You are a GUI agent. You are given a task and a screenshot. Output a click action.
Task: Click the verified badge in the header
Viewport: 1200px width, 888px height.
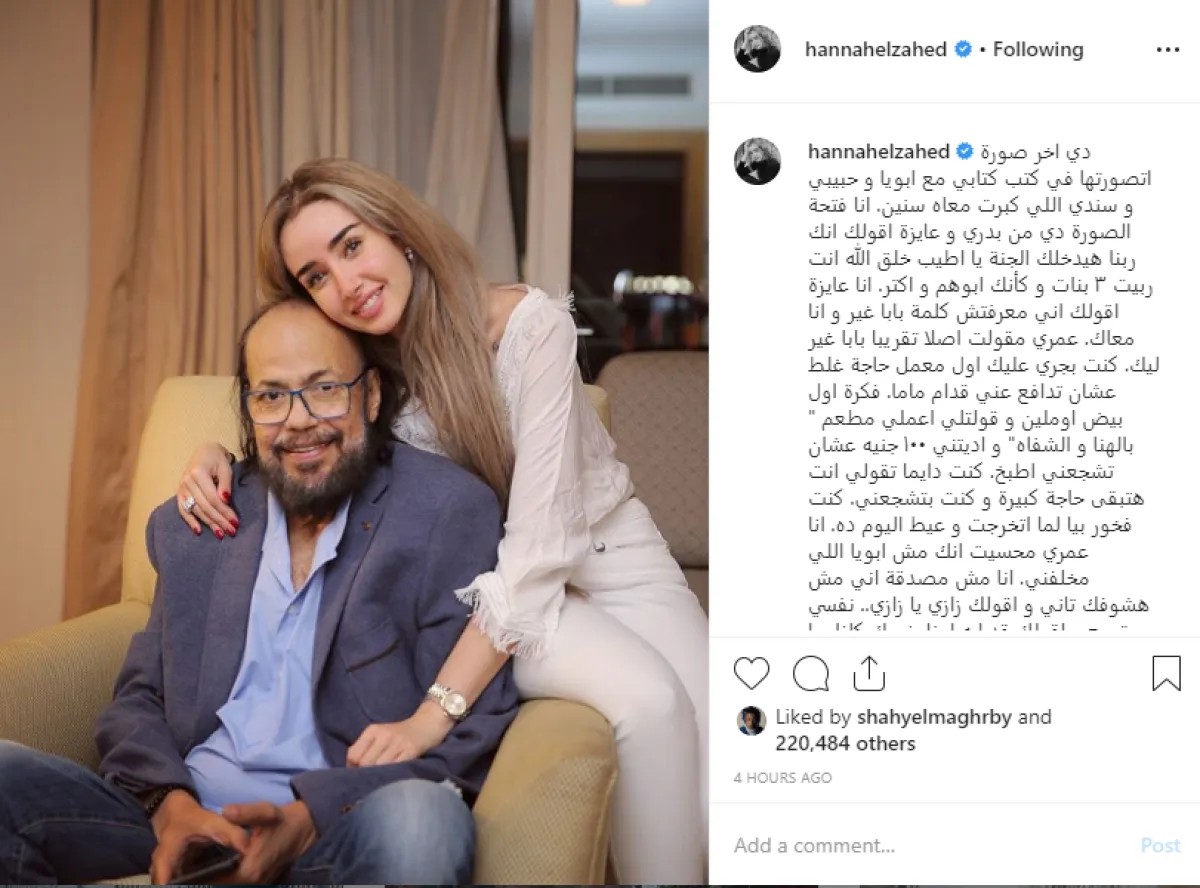click(x=962, y=49)
